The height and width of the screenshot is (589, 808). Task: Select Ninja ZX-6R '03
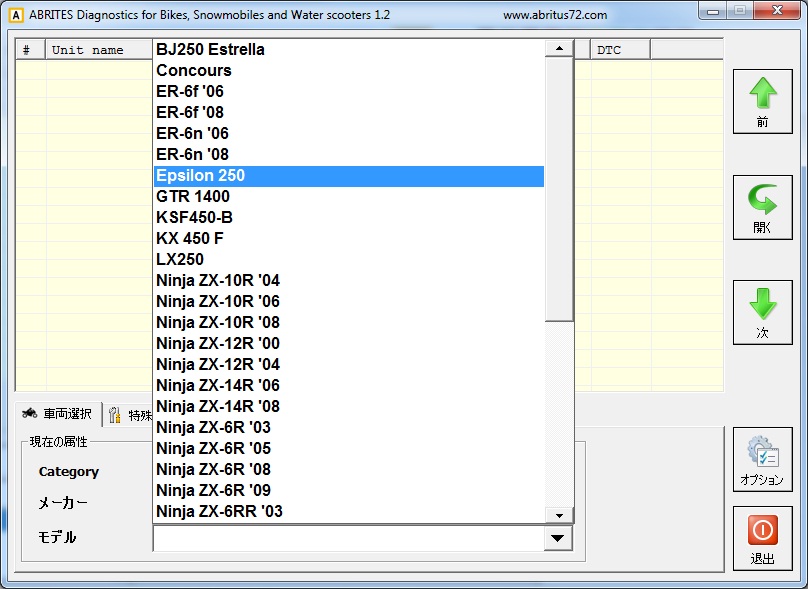349,428
